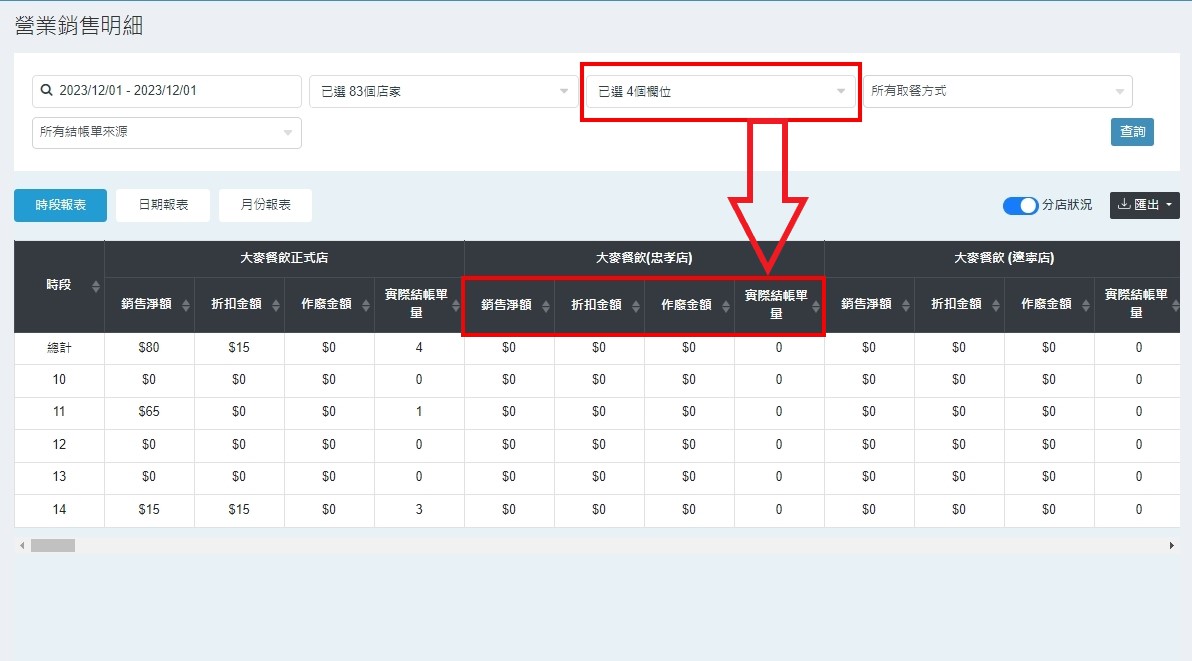Open the 所有取餐方式 dropdown
1192x661 pixels.
tap(997, 91)
